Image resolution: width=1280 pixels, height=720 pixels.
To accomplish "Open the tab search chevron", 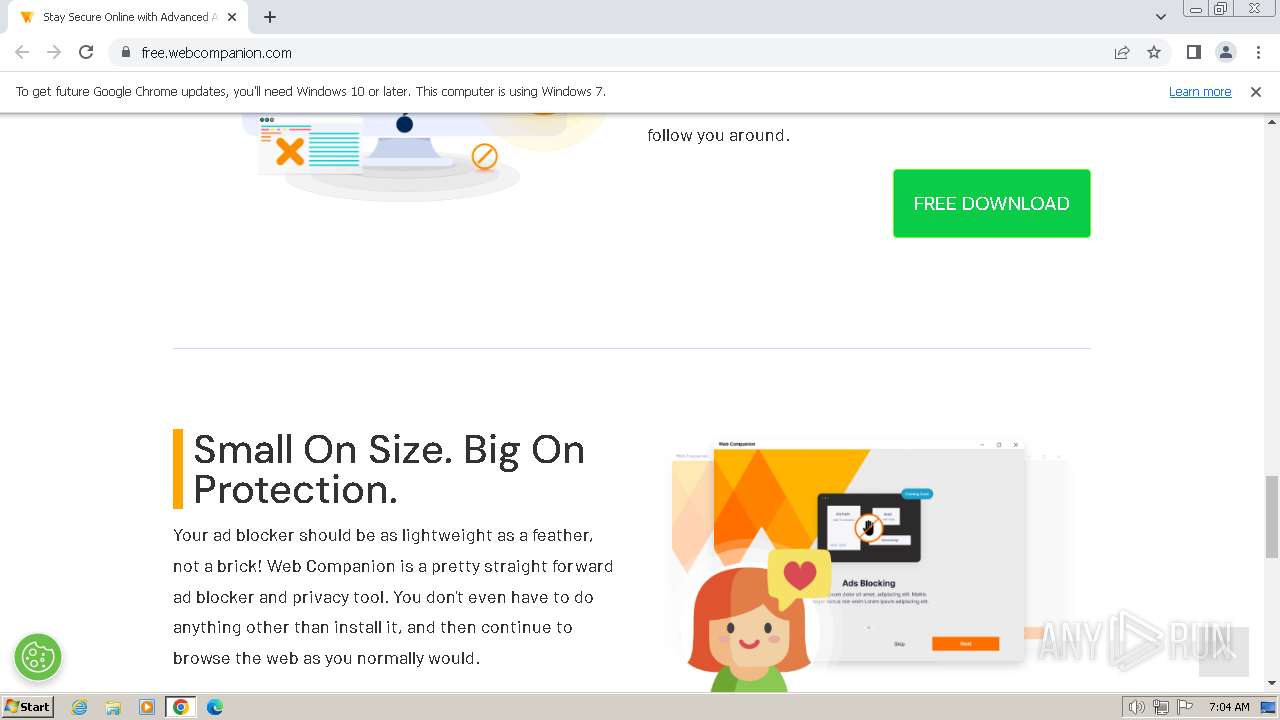I will [1160, 17].
